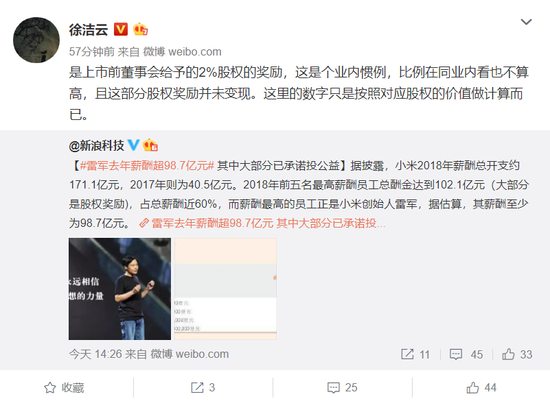The width and height of the screenshot is (550, 401).
Task: Open 徐洁云's profile avatar
Action: 36,40
